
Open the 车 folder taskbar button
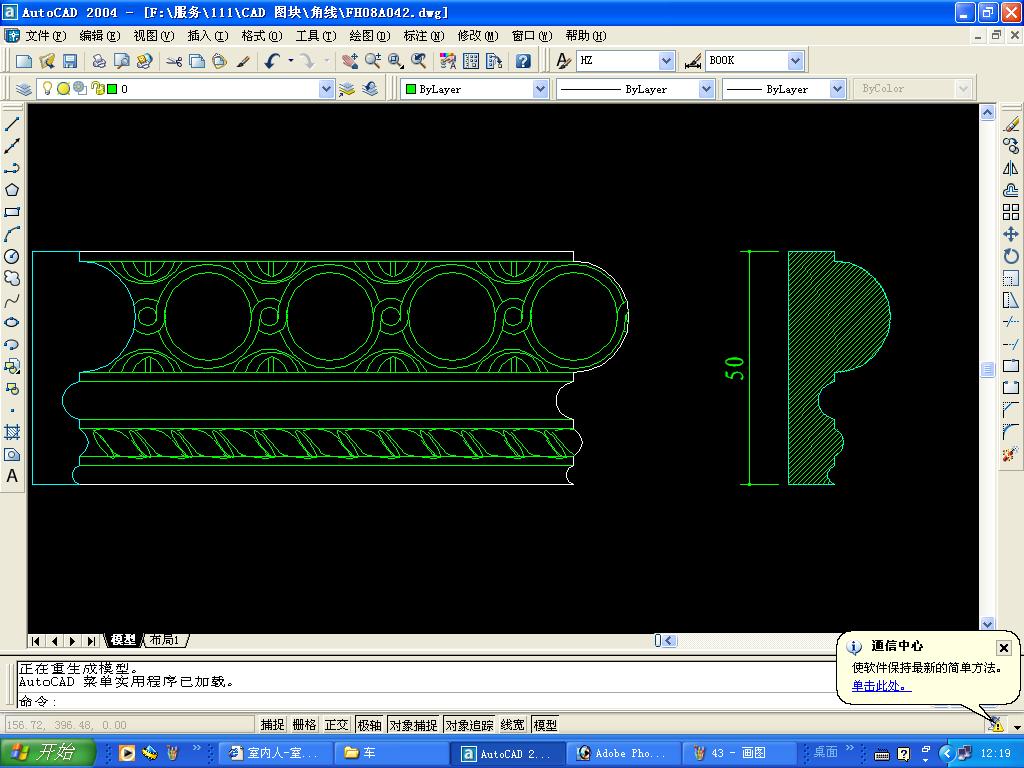click(391, 753)
